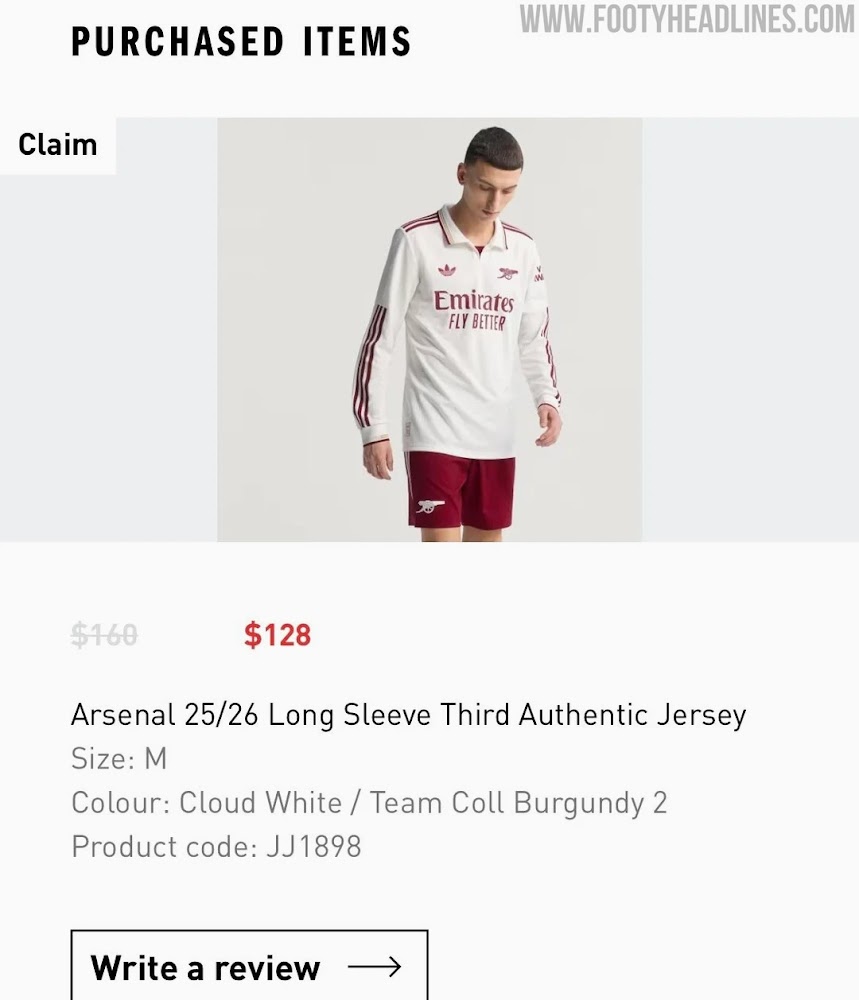Open the Arsenal 25/26 Long Sleeve Third Authentic Jersey title
This screenshot has height=1000, width=859.
click(408, 715)
